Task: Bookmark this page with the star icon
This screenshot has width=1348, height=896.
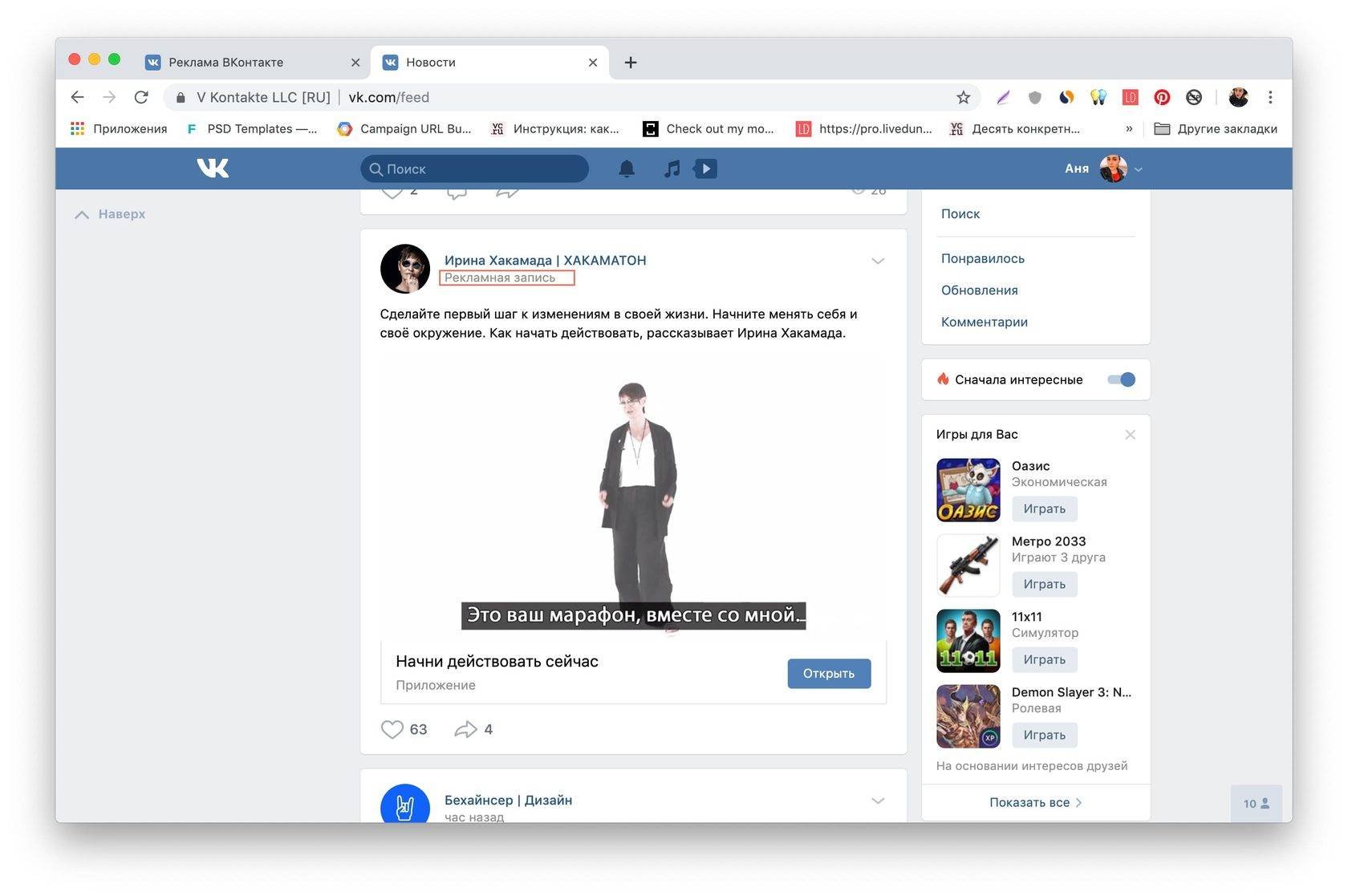Action: pyautogui.click(x=963, y=97)
